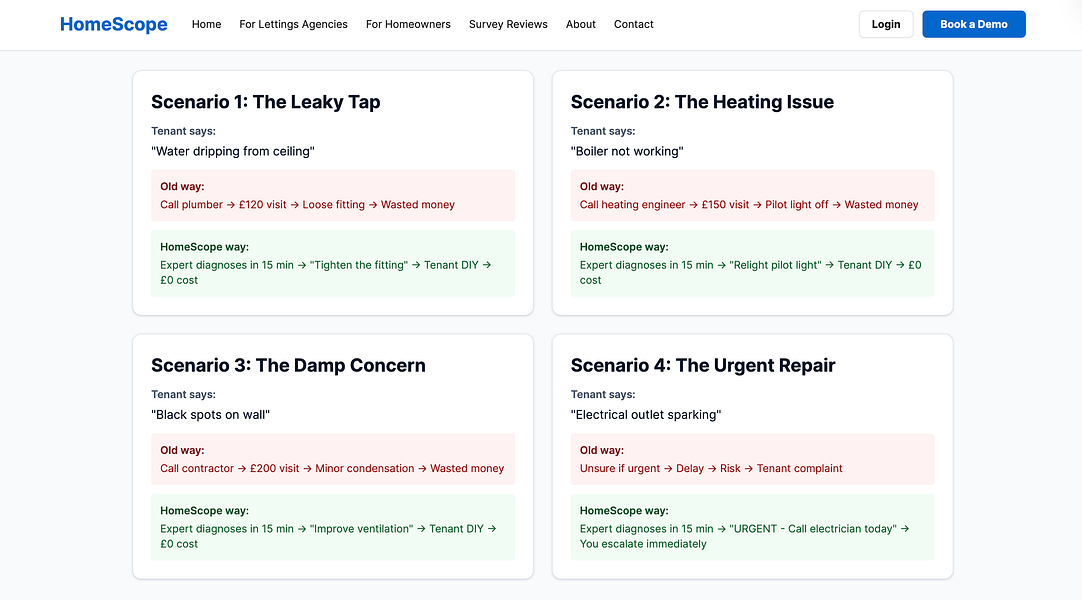Click quote "Black spots on wall"
Image resolution: width=1082 pixels, height=600 pixels.
click(x=210, y=414)
